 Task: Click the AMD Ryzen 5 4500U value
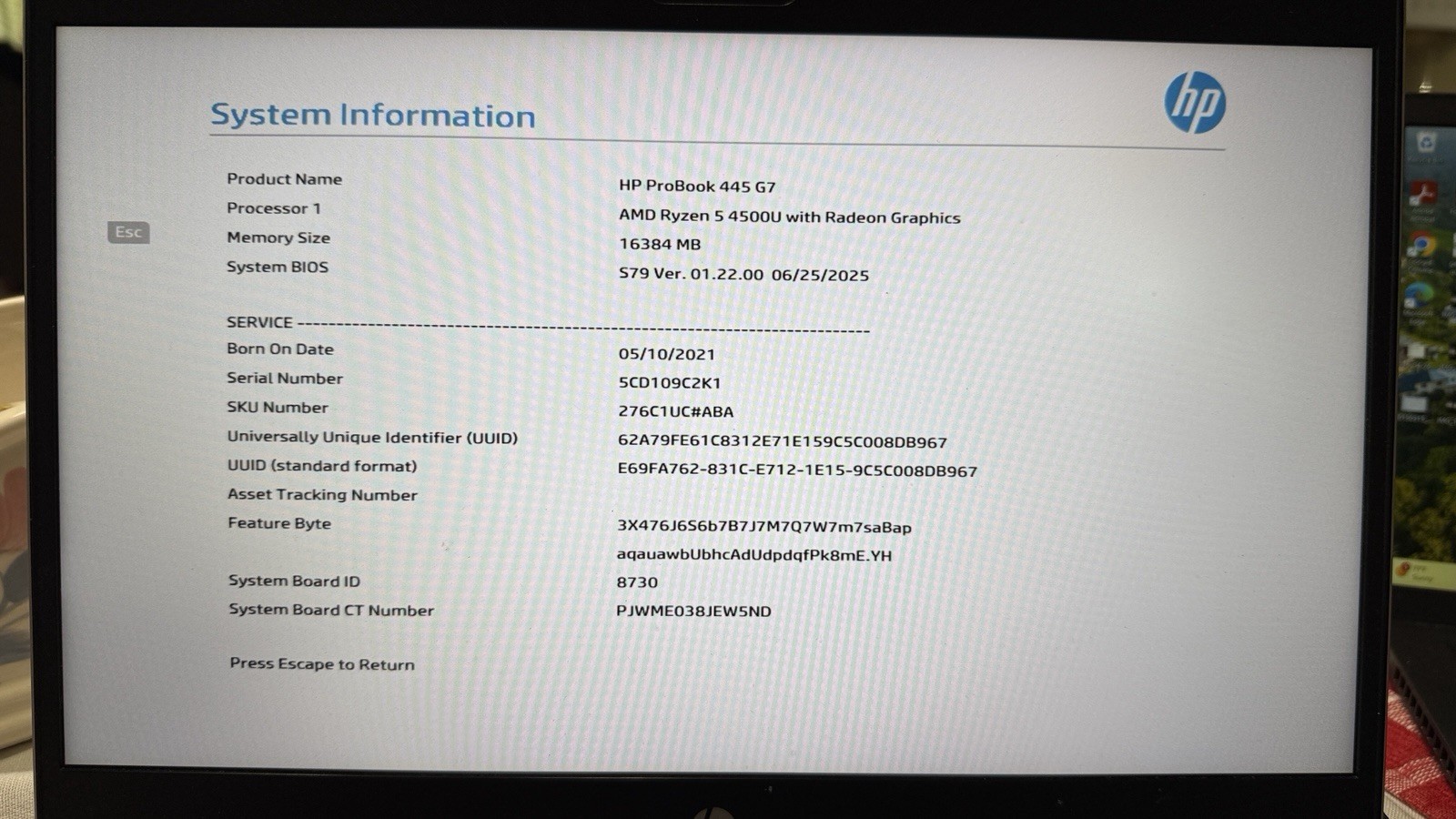[790, 217]
